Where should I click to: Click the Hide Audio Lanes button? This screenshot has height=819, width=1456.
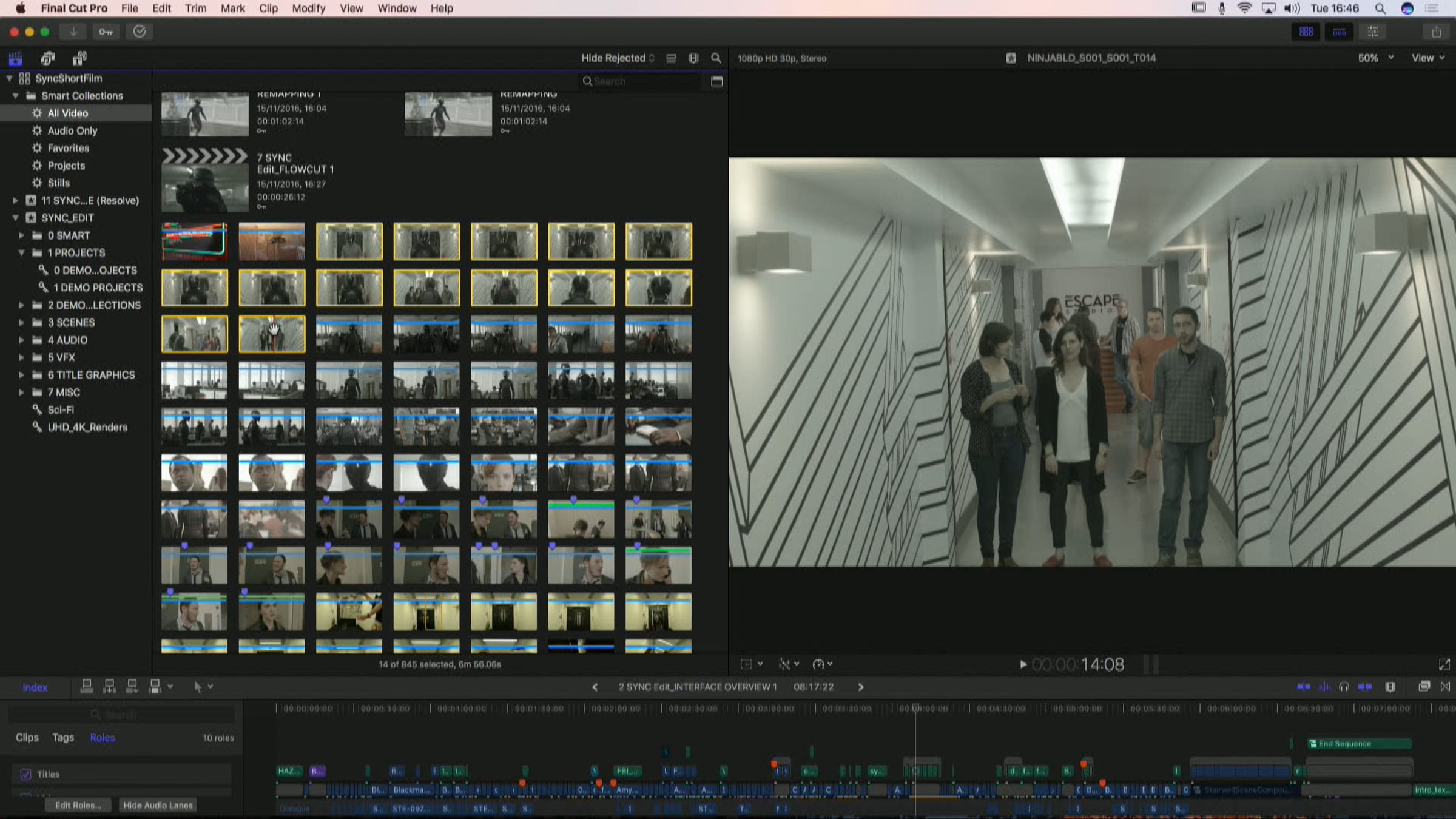click(158, 806)
